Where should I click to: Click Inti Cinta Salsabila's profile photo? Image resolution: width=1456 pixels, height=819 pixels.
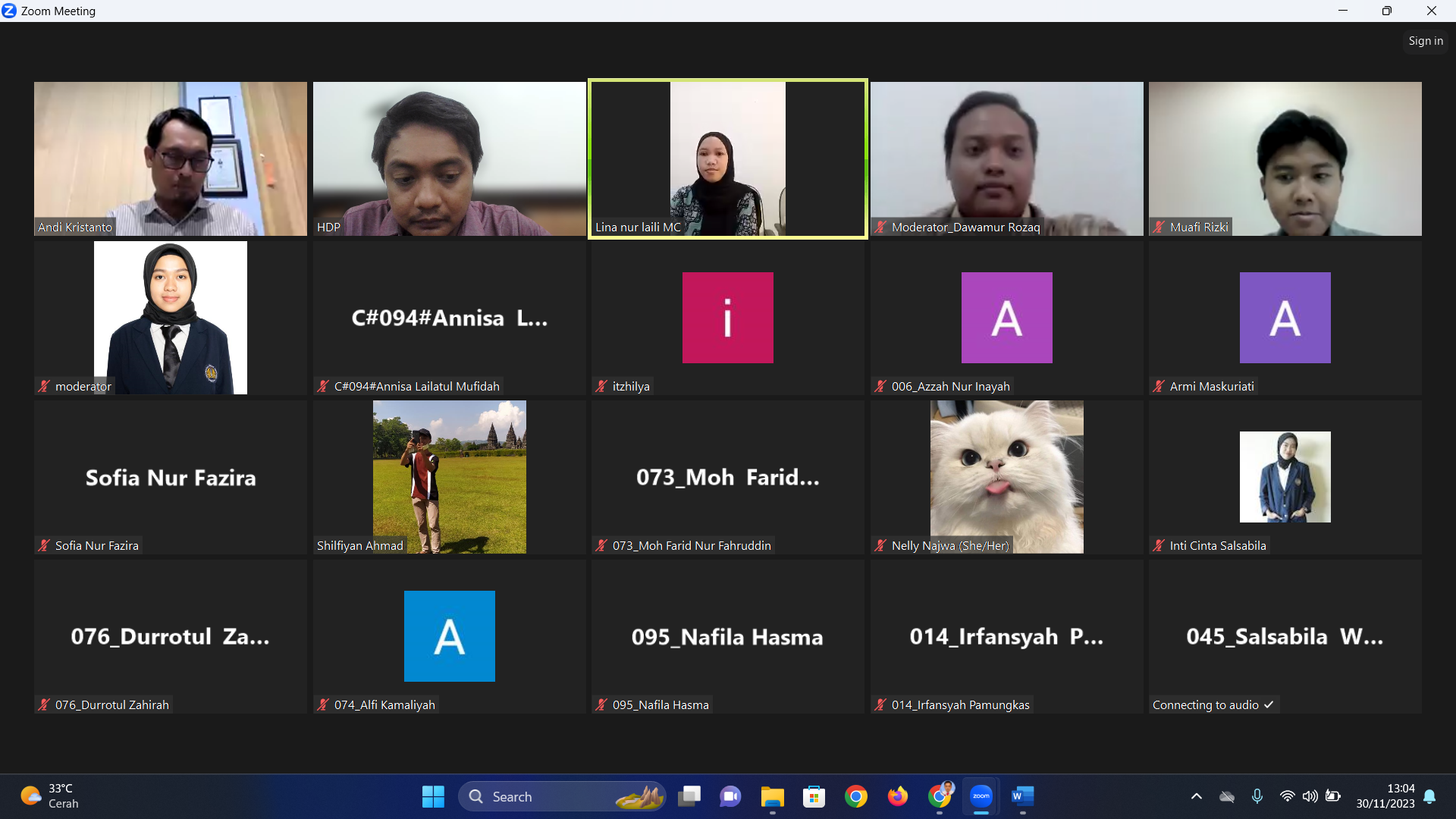(1285, 477)
